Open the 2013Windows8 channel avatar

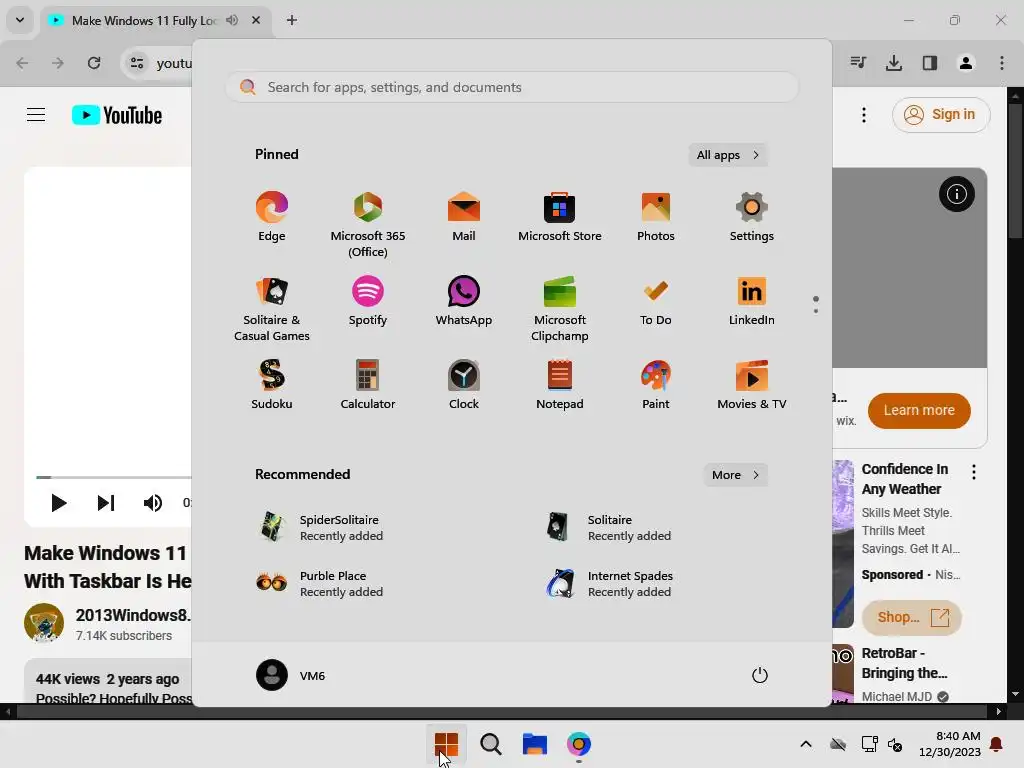pos(44,623)
